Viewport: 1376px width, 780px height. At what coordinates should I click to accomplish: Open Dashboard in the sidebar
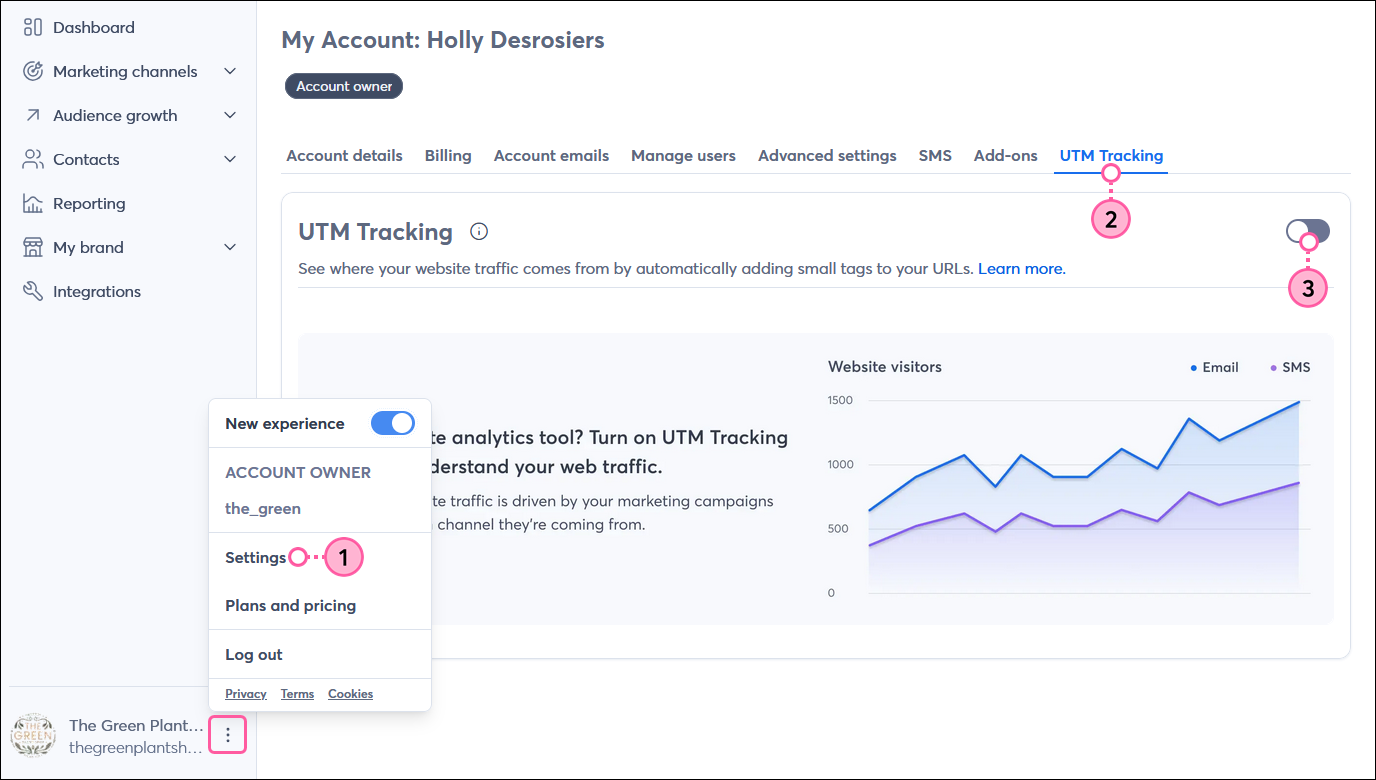click(x=94, y=27)
